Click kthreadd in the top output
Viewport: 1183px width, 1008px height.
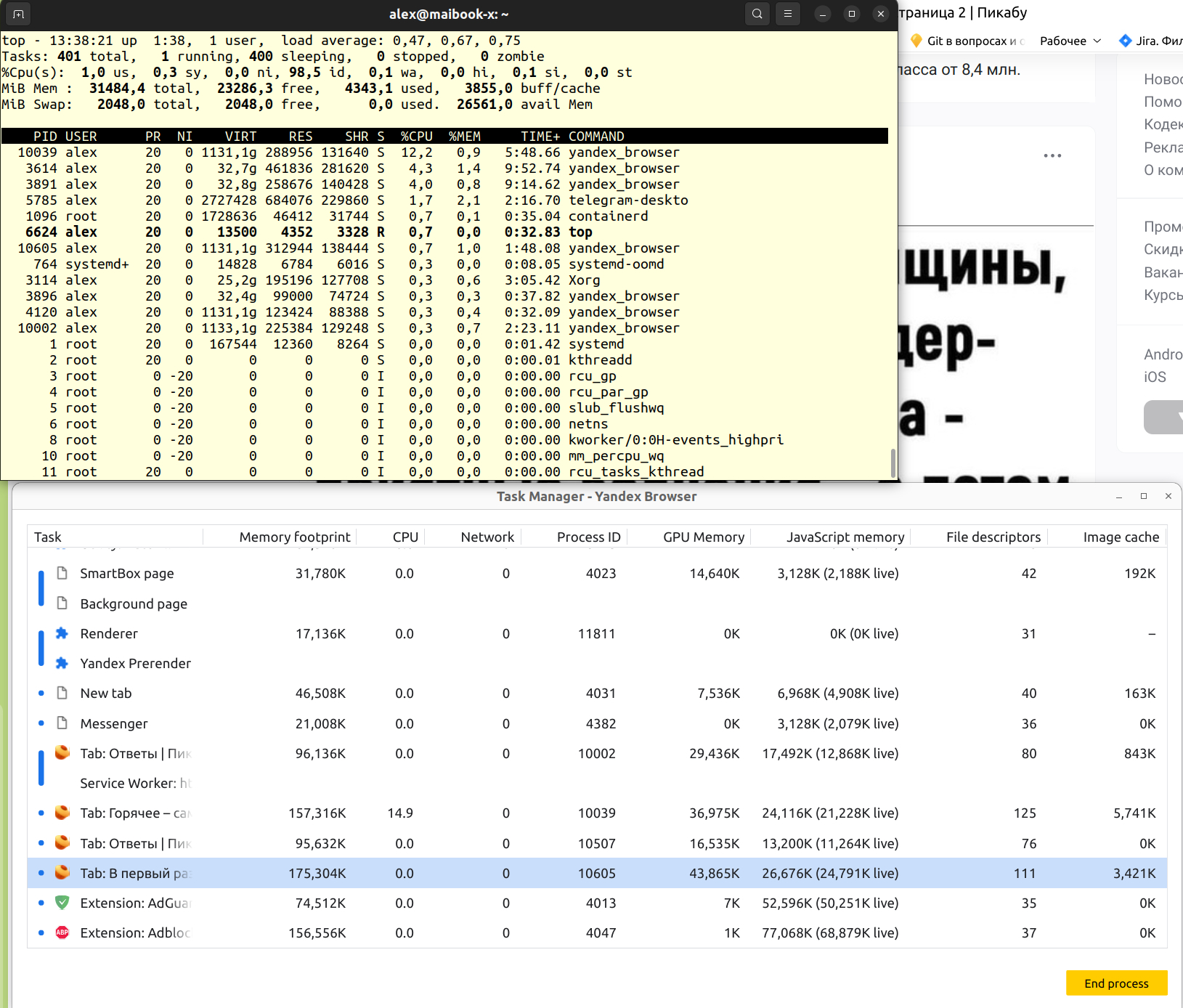coord(601,359)
